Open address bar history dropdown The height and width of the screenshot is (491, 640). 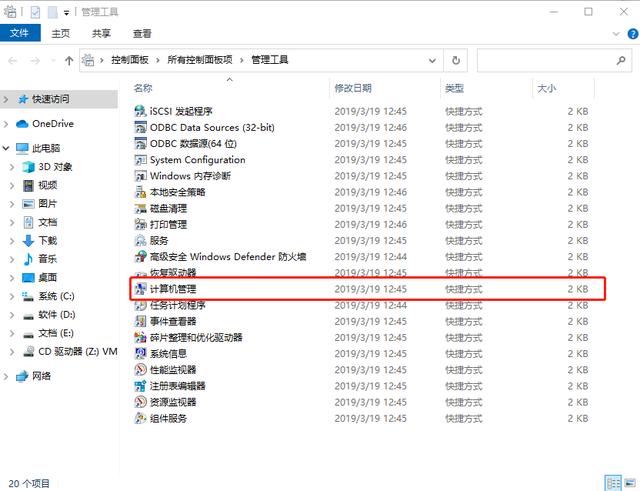click(432, 60)
